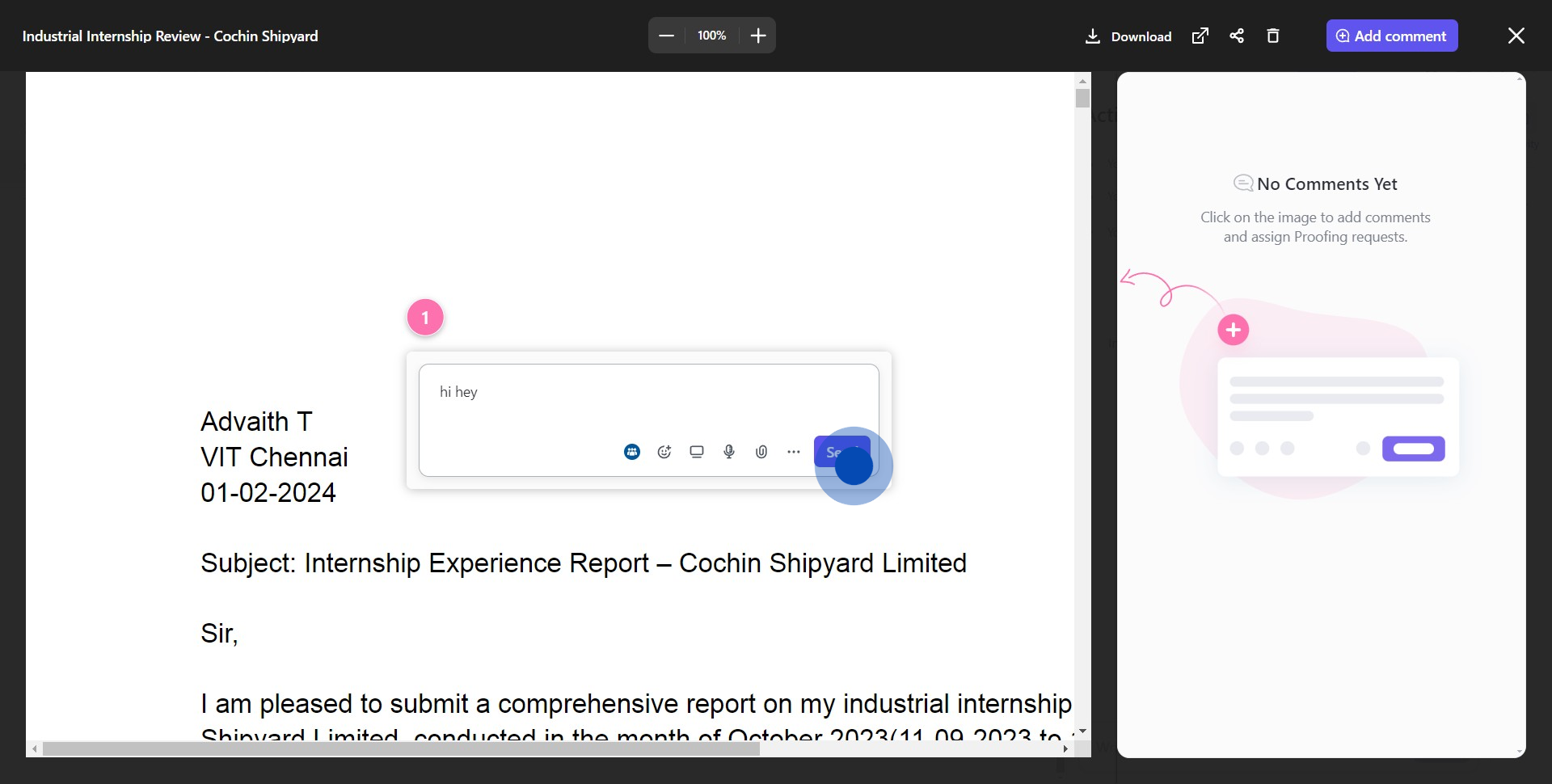Click the microphone voice clip icon

(x=729, y=452)
